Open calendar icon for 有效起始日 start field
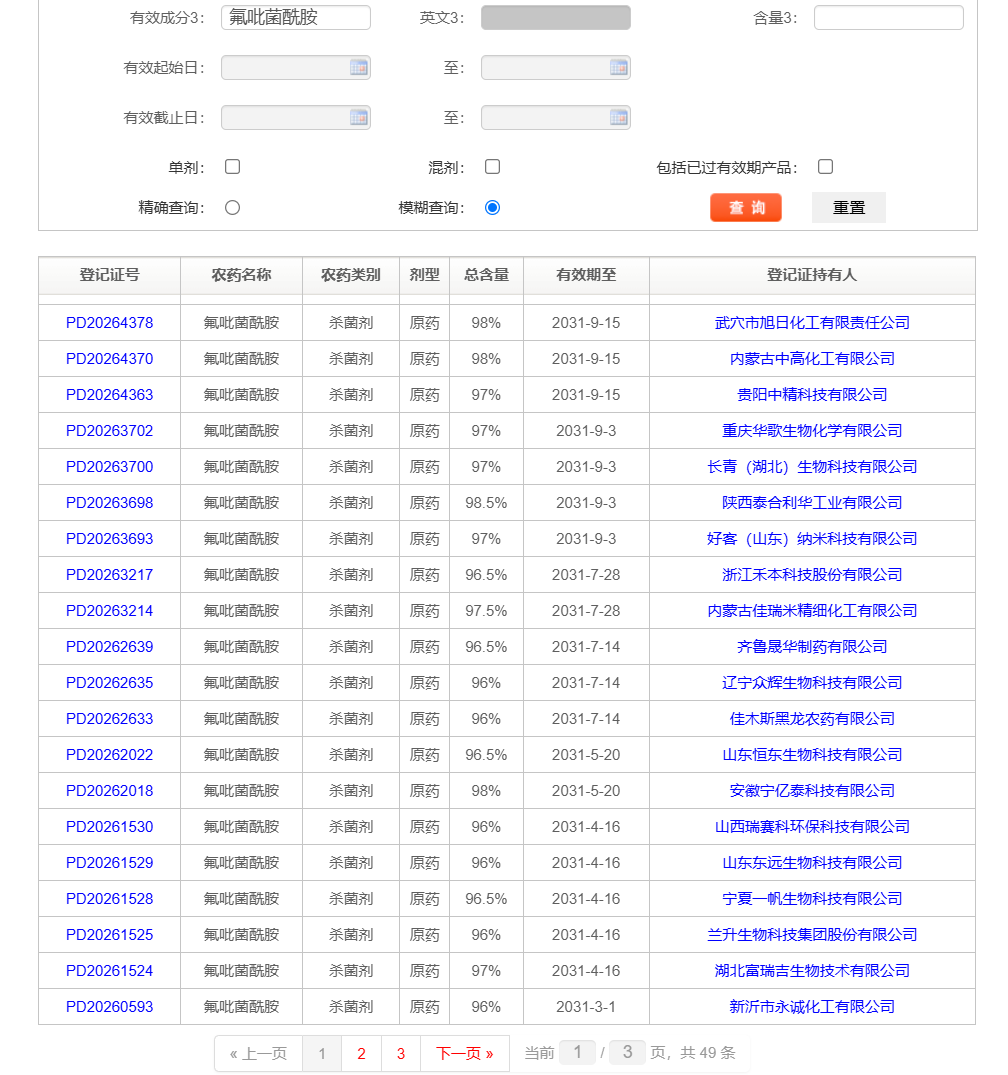Viewport: 1008px width, 1075px height. pos(359,67)
